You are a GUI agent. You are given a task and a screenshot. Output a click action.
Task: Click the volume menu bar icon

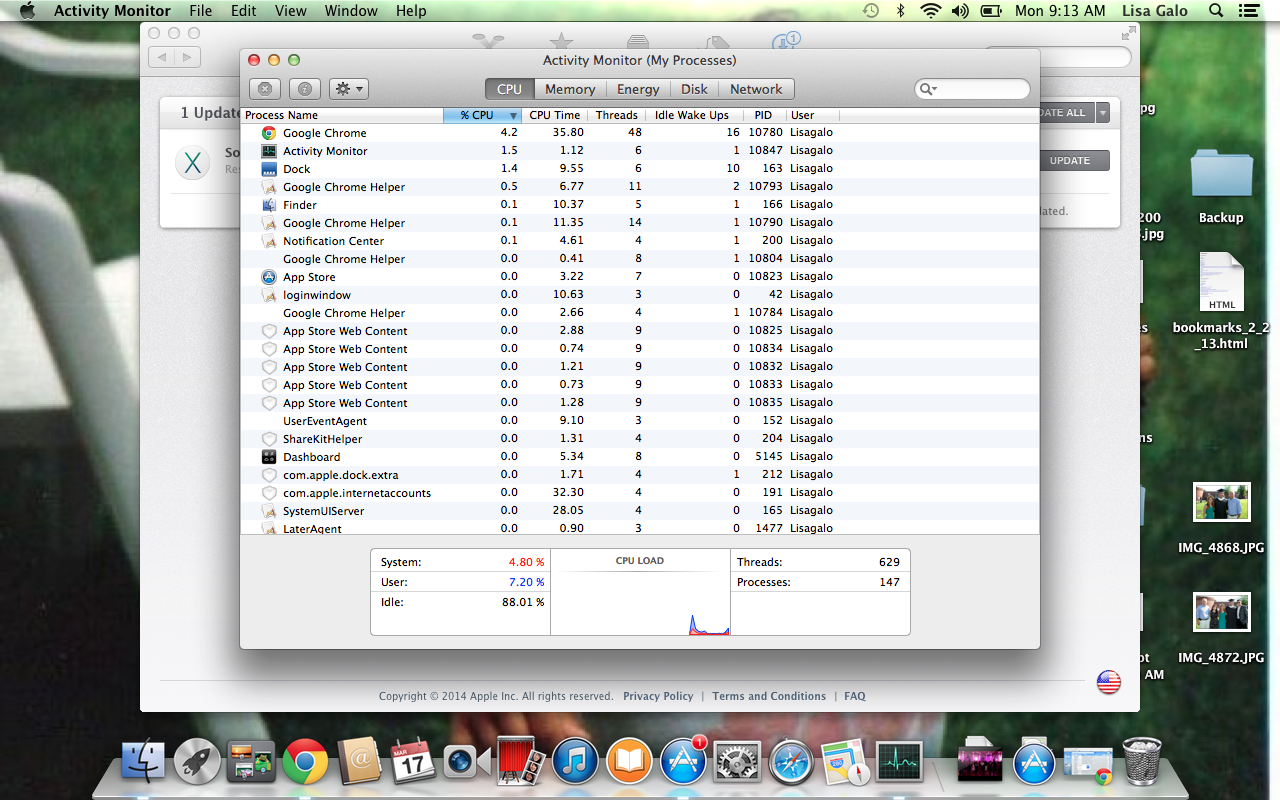point(961,11)
